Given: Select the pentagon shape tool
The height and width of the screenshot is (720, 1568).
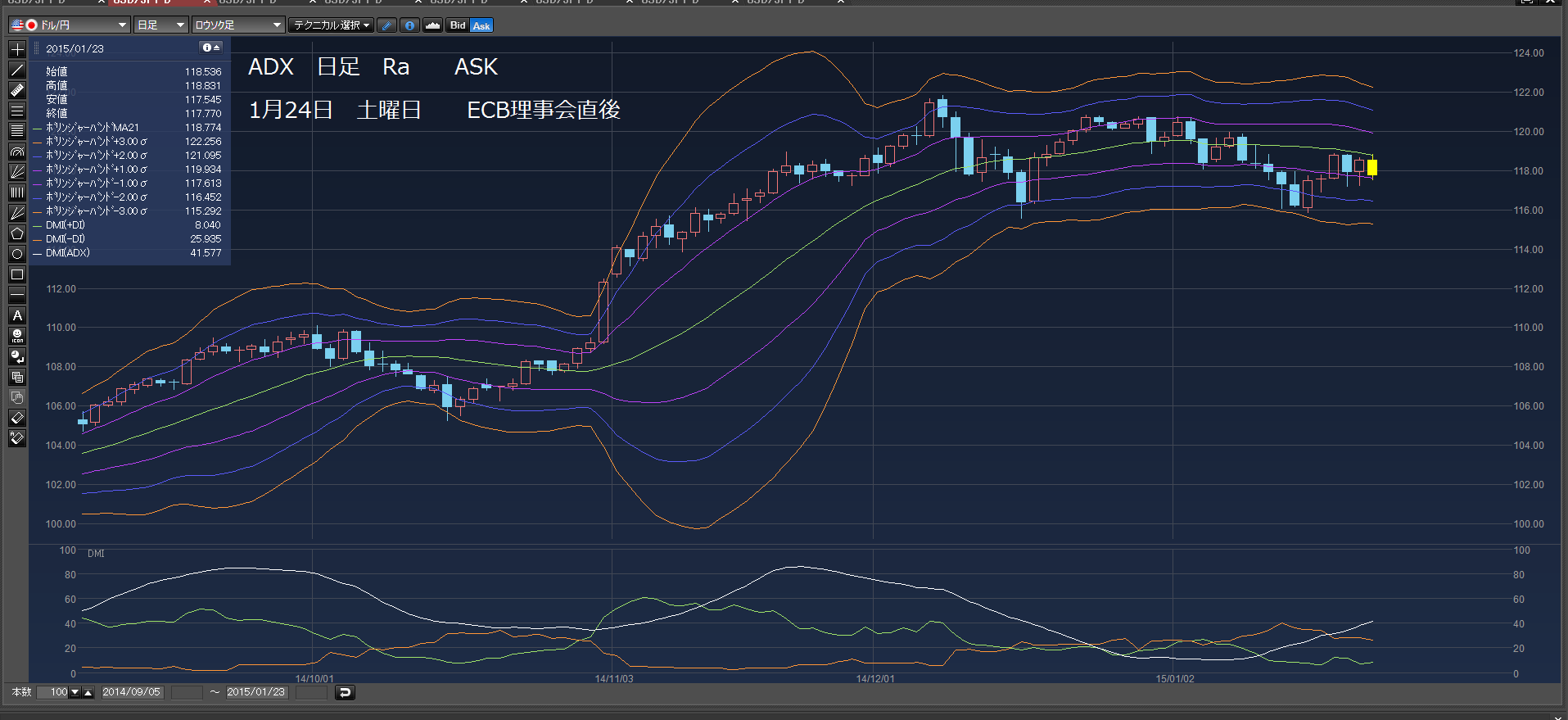Looking at the screenshot, I should 17,233.
